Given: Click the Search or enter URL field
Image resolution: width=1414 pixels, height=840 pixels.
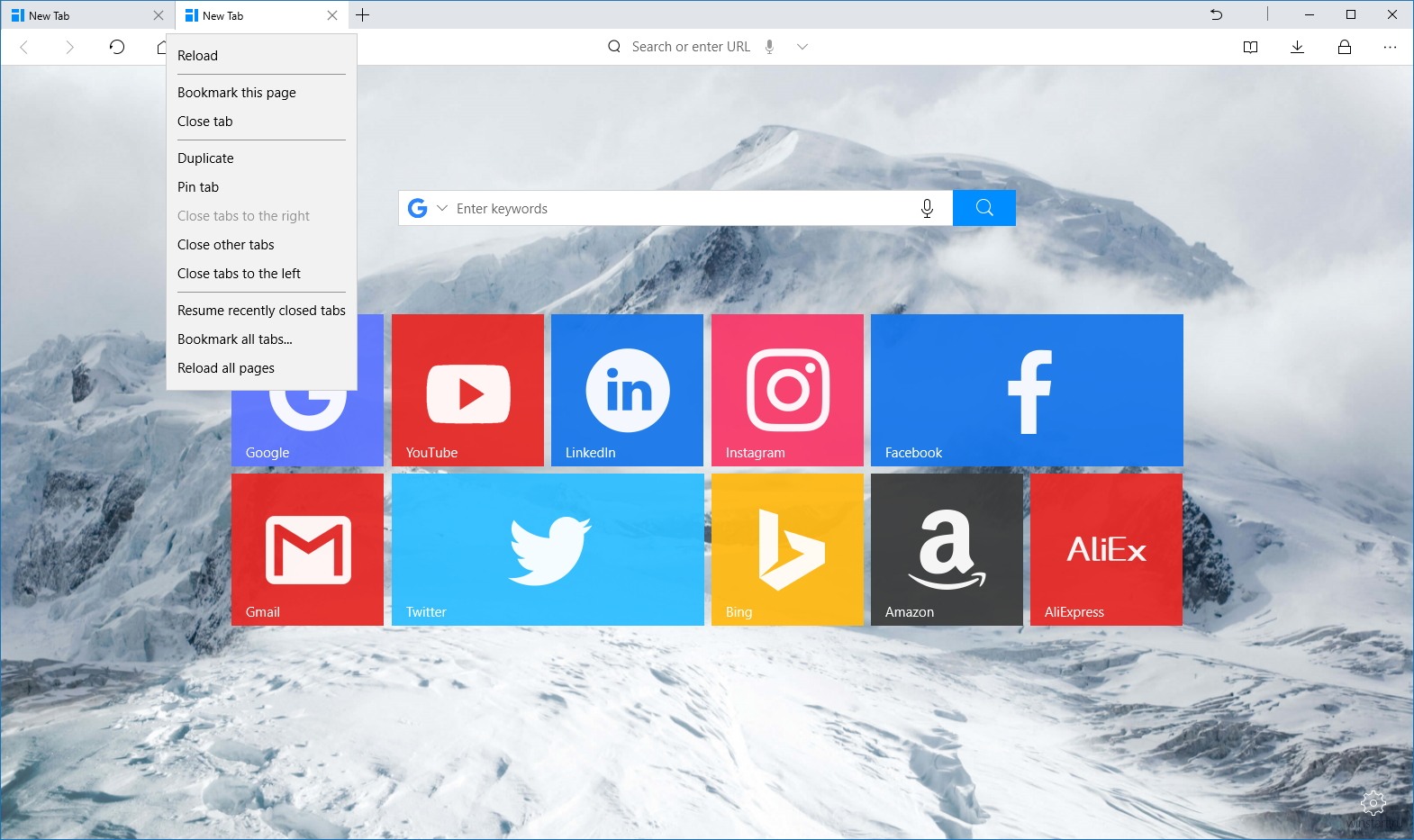Looking at the screenshot, I should [691, 47].
